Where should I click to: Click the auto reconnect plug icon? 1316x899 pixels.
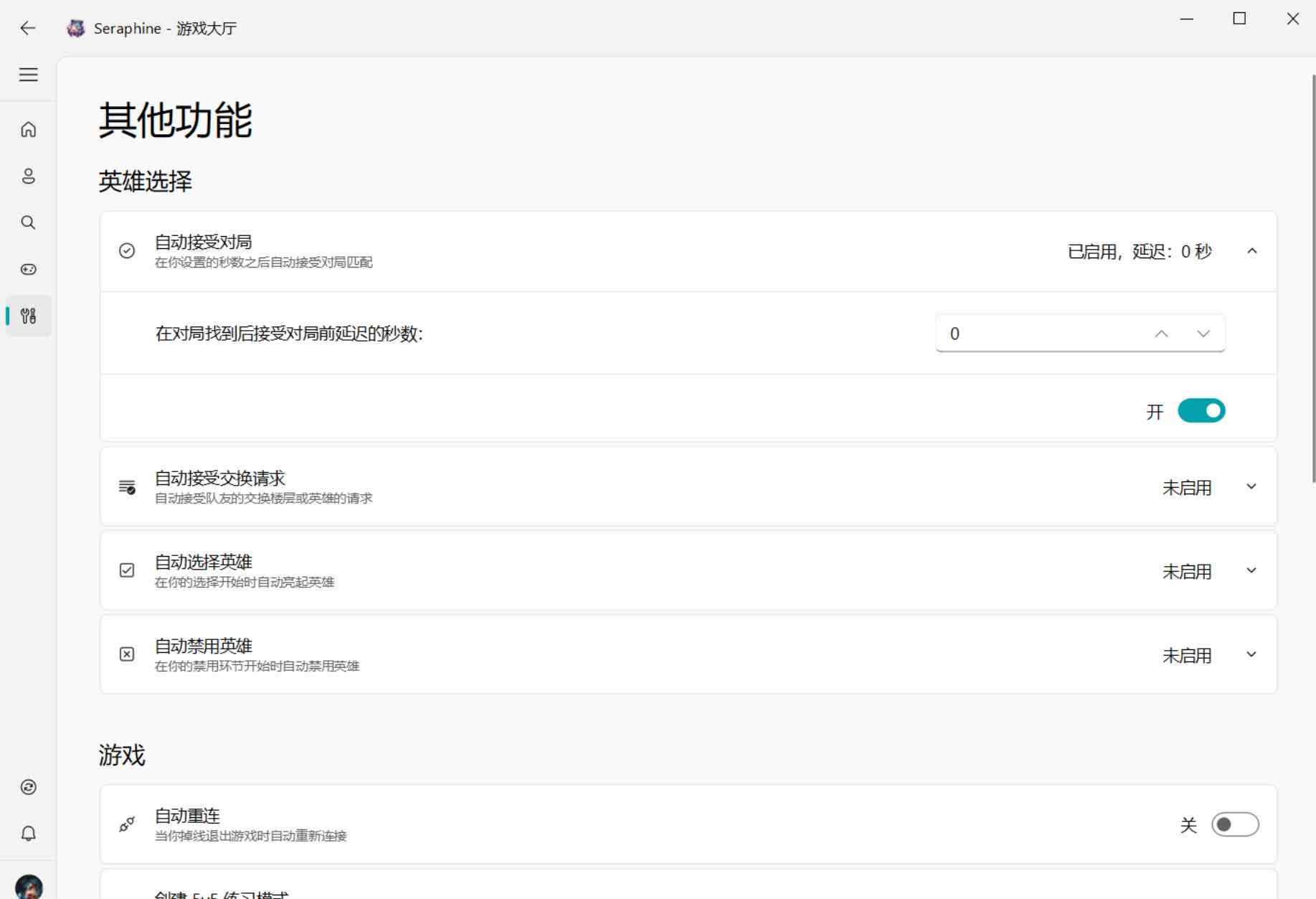[127, 824]
